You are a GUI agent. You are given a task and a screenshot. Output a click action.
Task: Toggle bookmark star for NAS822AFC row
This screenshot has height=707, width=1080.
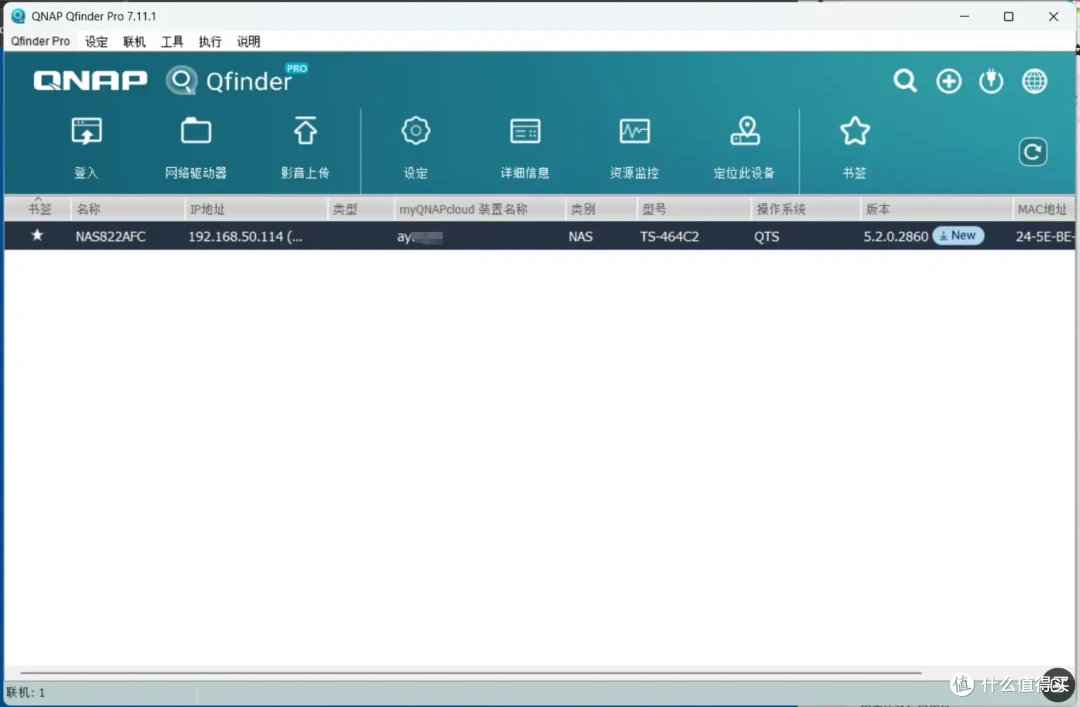pyautogui.click(x=37, y=236)
